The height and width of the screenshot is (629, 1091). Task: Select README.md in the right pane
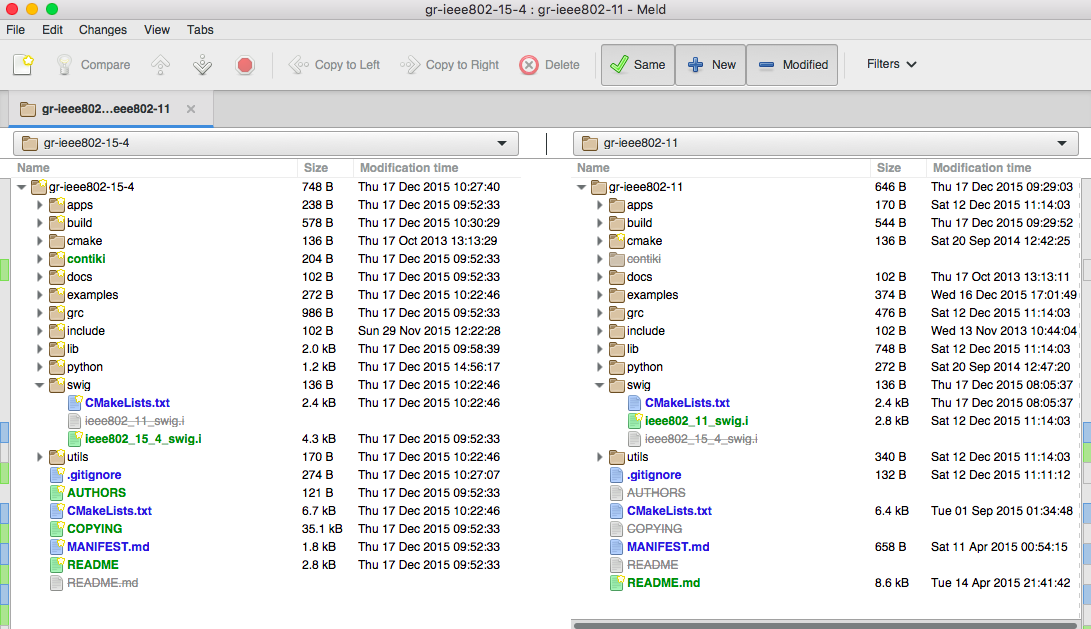pyautogui.click(x=663, y=583)
